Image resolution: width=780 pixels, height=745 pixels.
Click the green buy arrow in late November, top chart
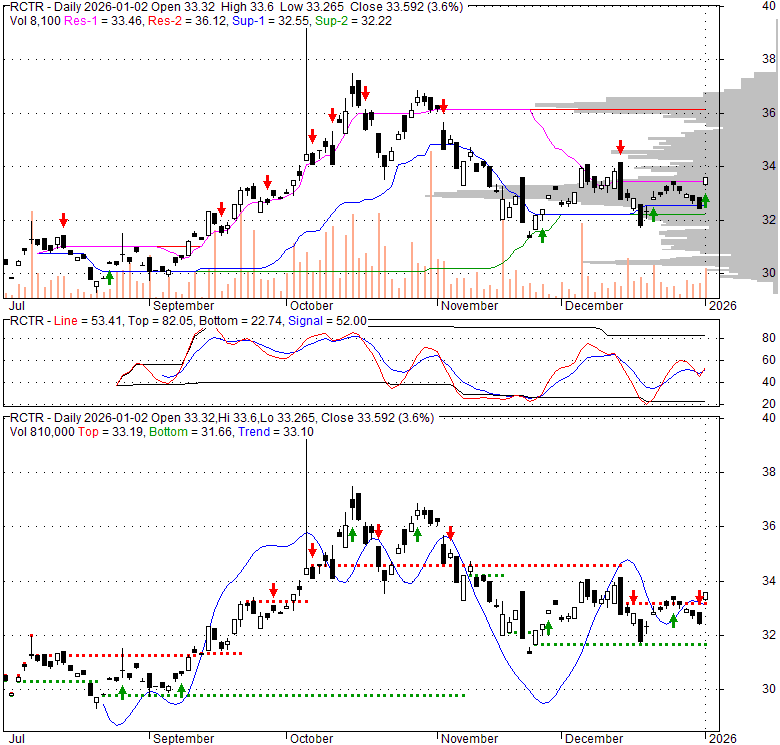coord(542,235)
